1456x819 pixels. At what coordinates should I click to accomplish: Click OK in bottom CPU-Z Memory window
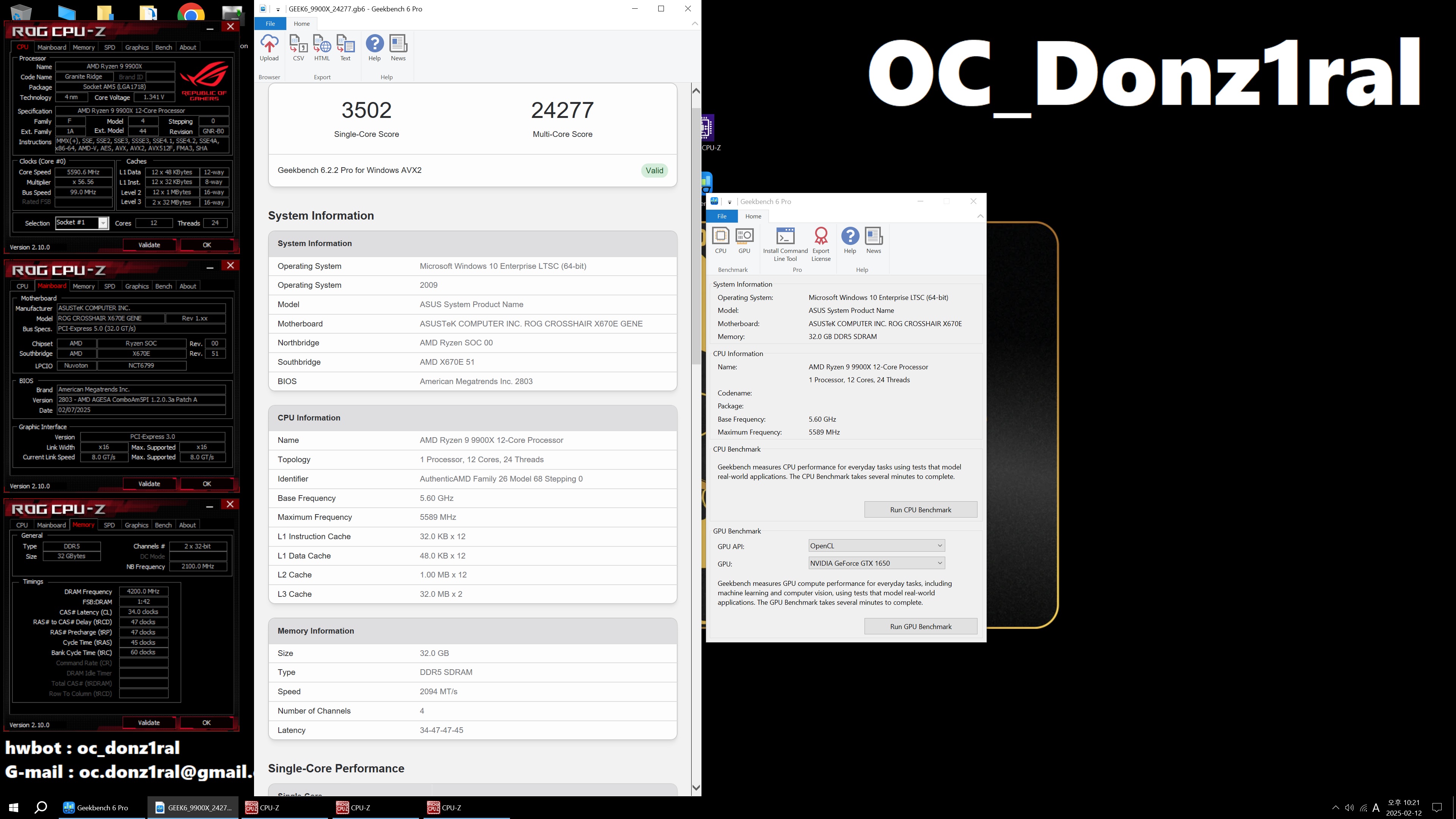(x=207, y=723)
